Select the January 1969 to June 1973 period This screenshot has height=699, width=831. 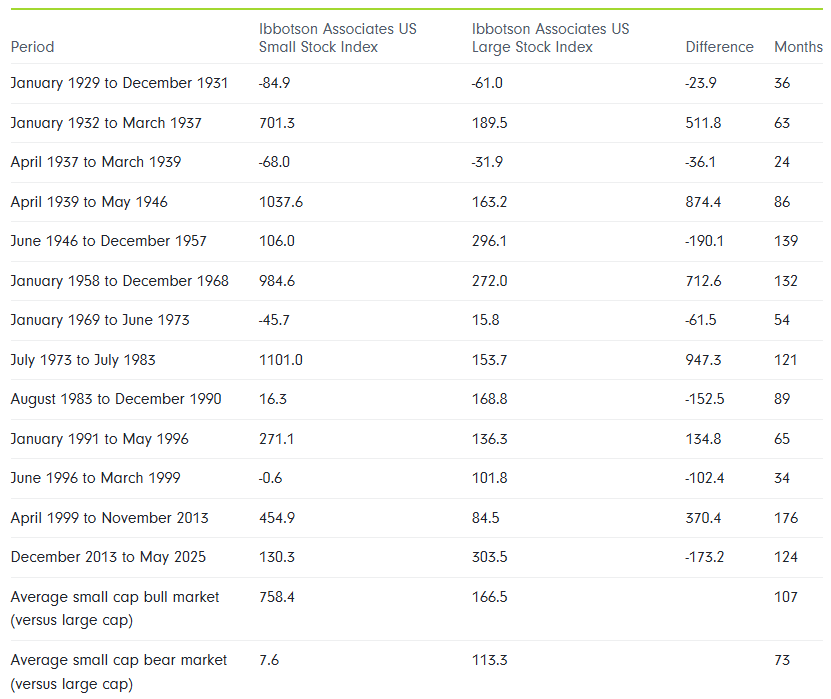(100, 320)
